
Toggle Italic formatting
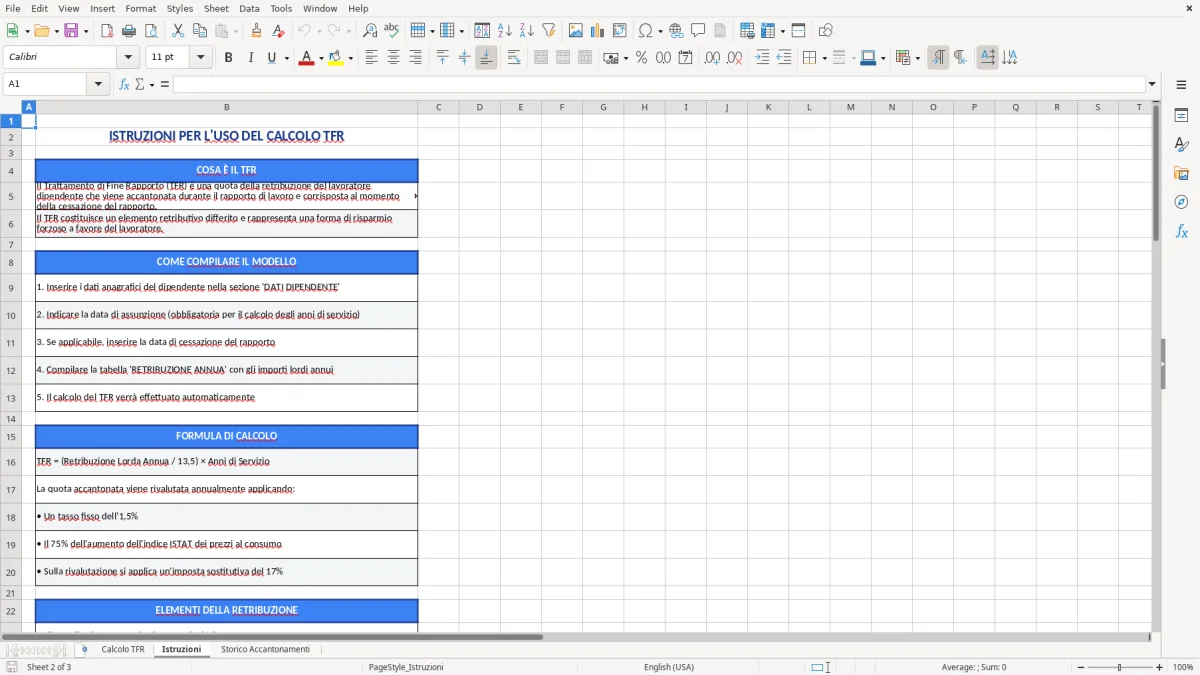click(251, 58)
